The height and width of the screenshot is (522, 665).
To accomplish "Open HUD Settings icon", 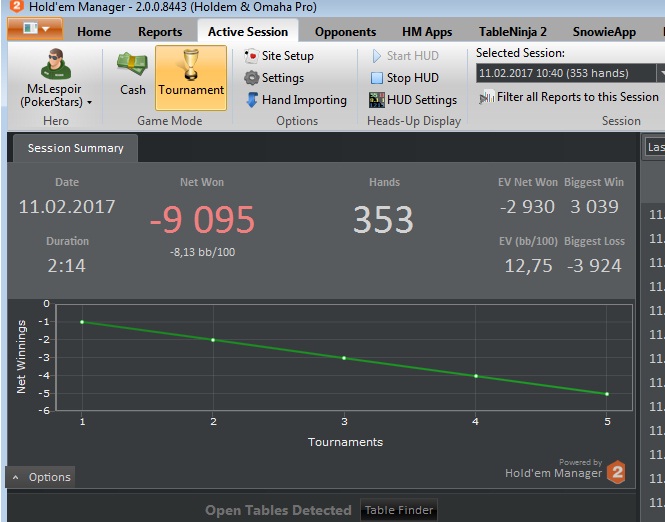I will point(377,100).
